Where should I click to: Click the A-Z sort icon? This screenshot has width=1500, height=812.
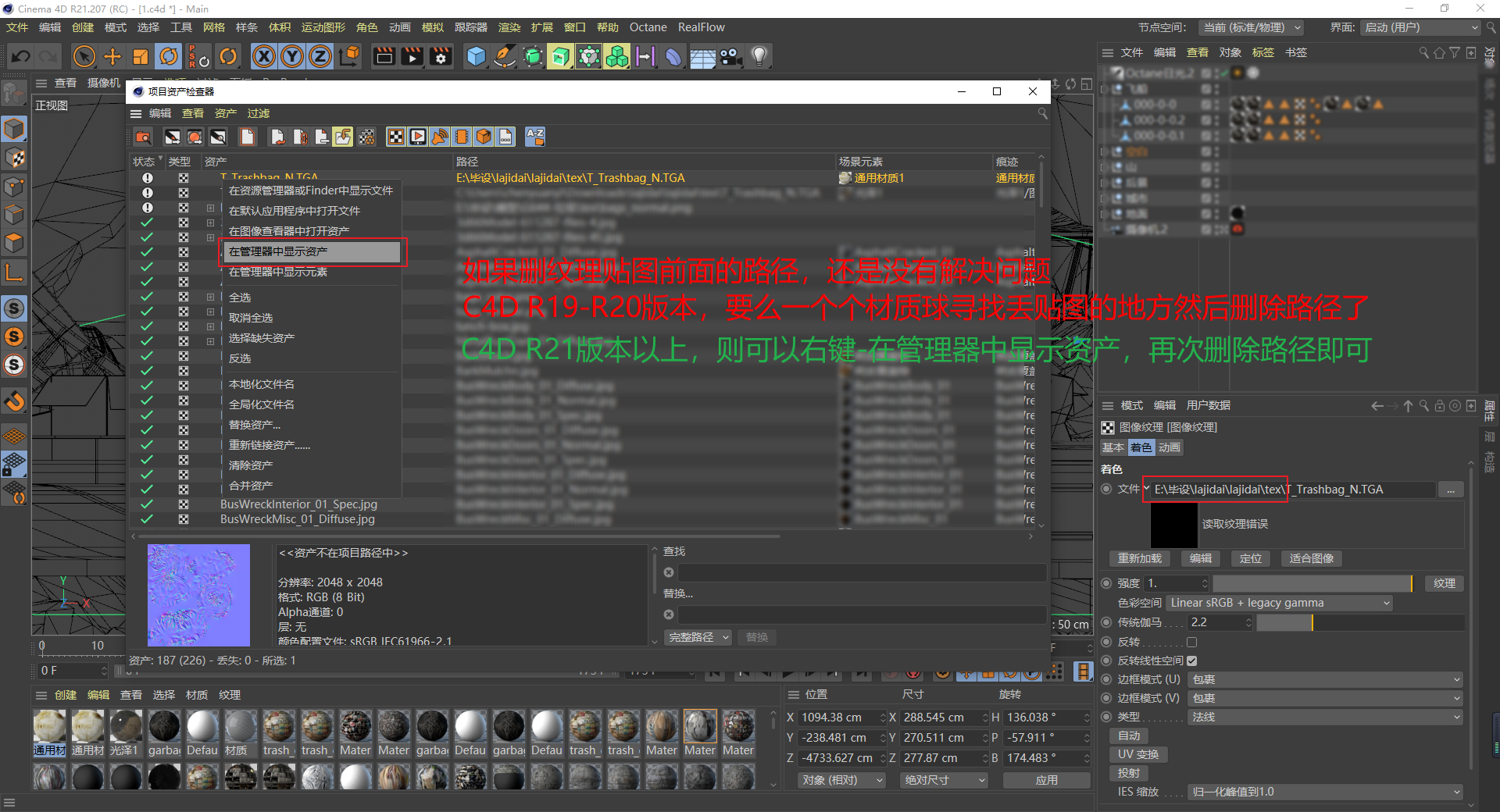click(x=535, y=137)
